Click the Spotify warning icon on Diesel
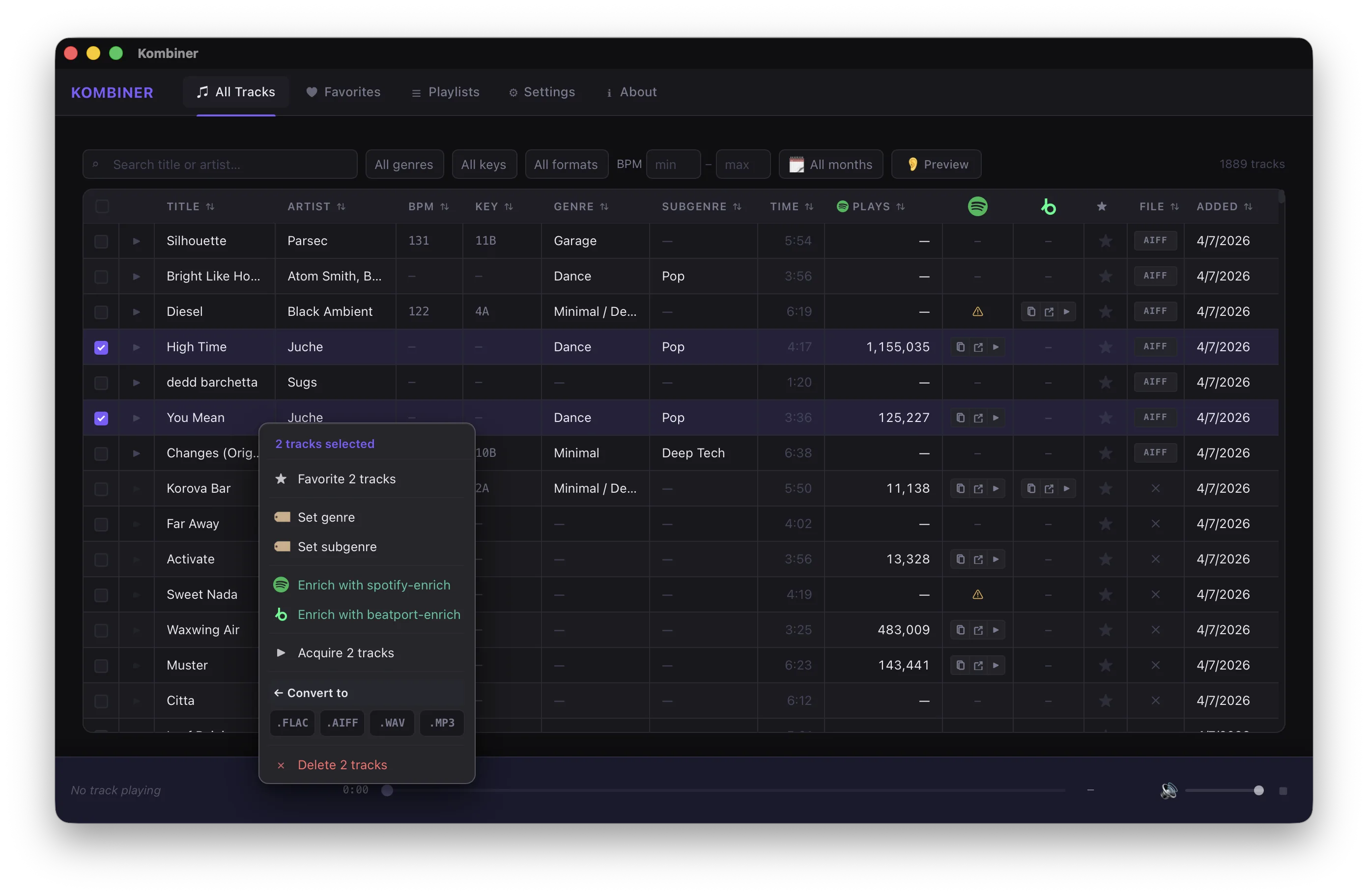Image resolution: width=1368 pixels, height=896 pixels. click(977, 311)
